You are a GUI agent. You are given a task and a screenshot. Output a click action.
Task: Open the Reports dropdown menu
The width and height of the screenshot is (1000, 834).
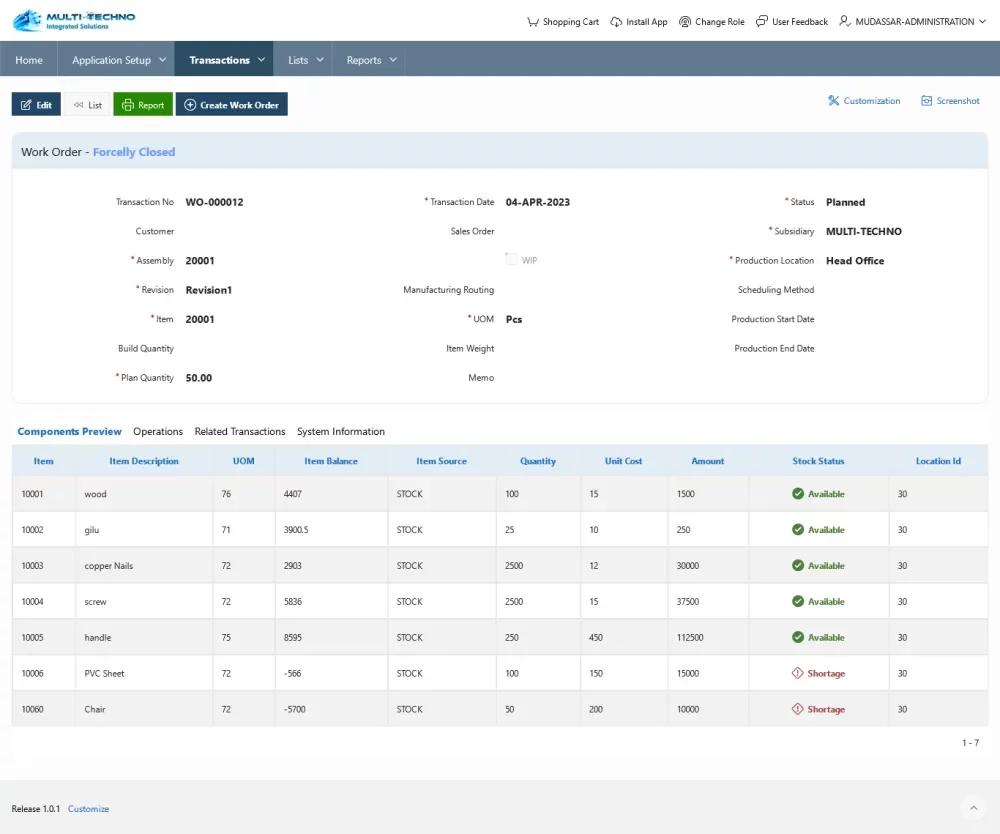coord(371,60)
